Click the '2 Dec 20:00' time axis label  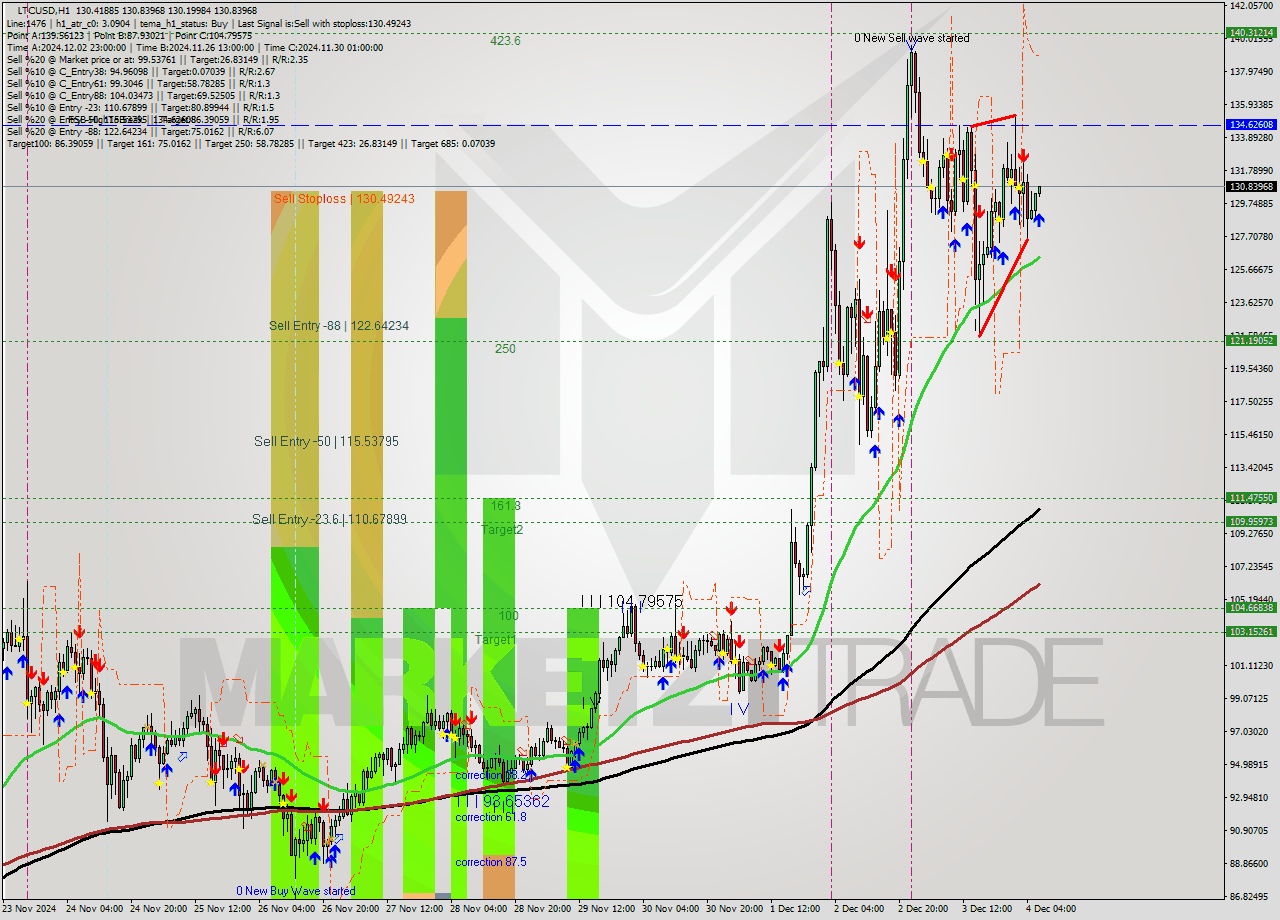tap(923, 910)
